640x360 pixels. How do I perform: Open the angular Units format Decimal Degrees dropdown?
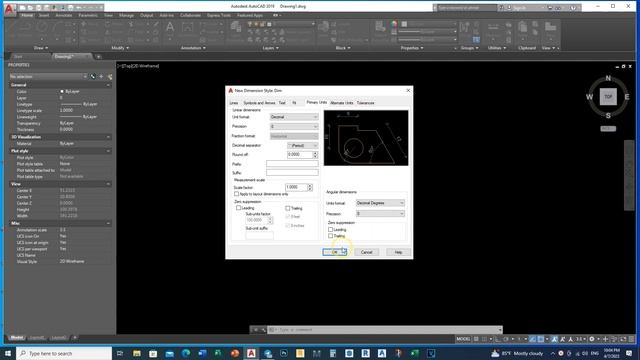(380, 203)
